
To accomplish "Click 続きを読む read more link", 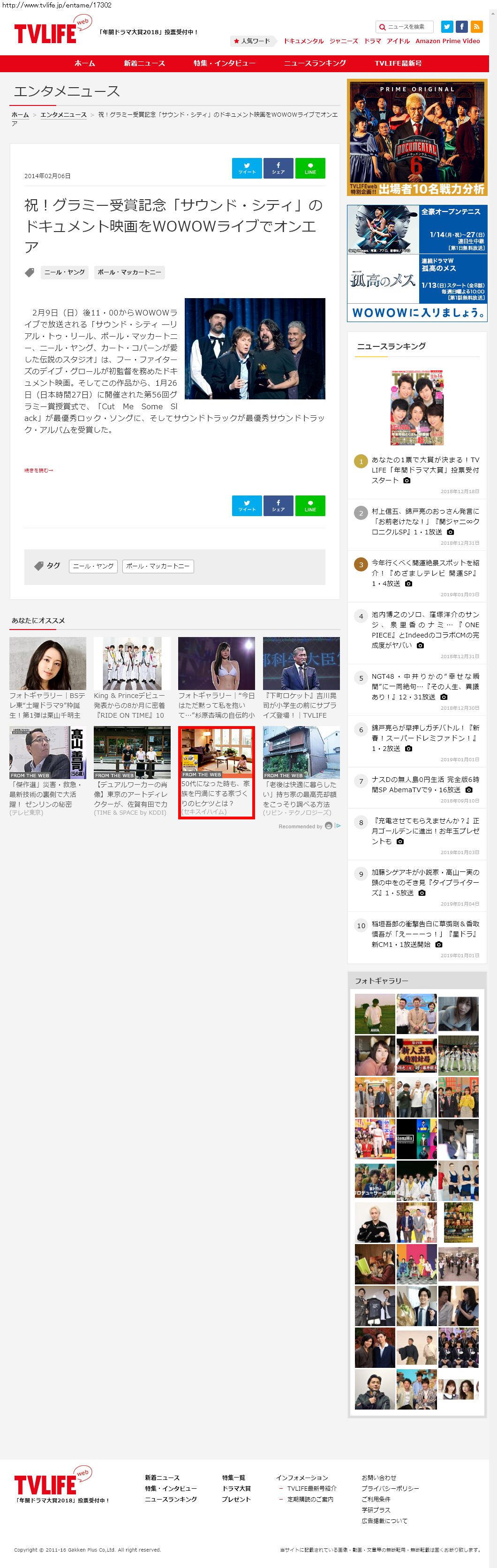I will coord(39,471).
